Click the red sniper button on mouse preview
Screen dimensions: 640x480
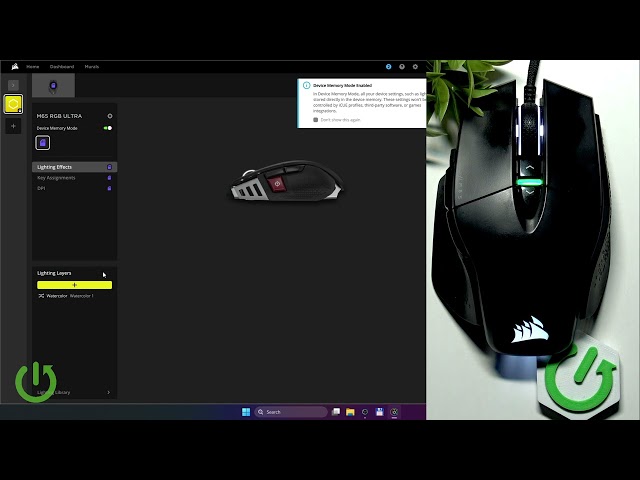[277, 183]
